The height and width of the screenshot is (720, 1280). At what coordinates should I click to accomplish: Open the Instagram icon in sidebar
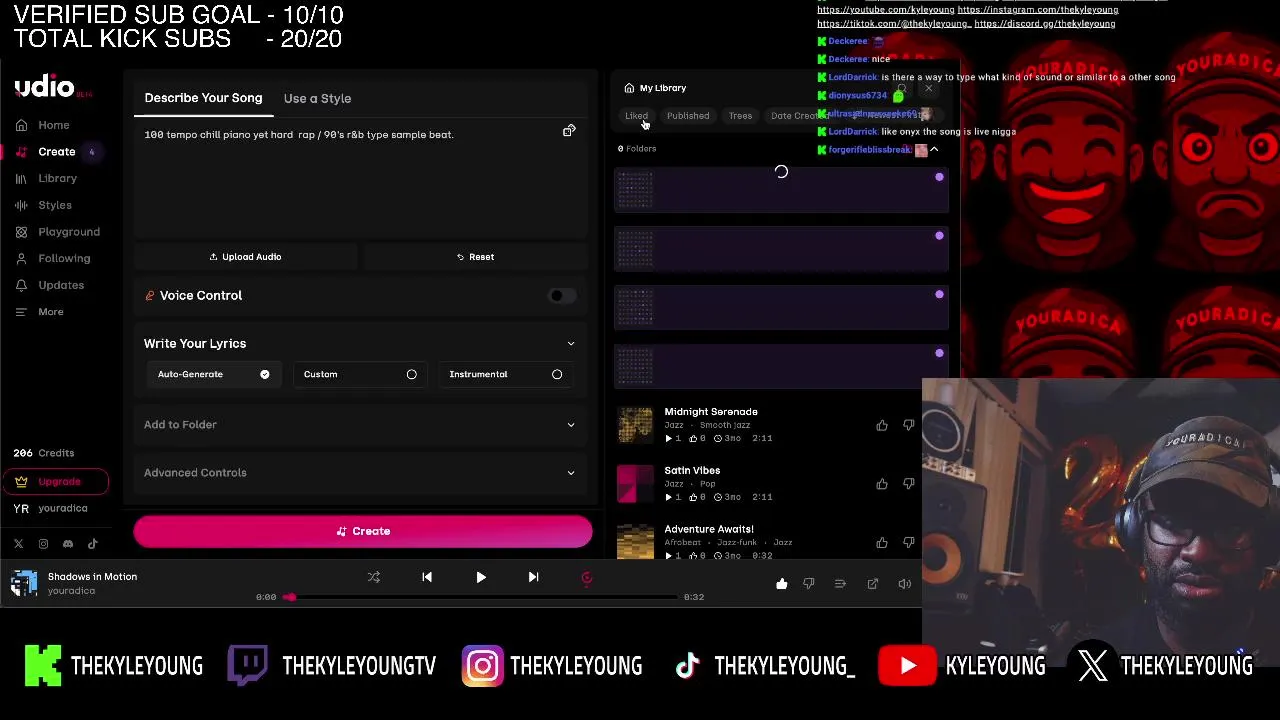43,544
